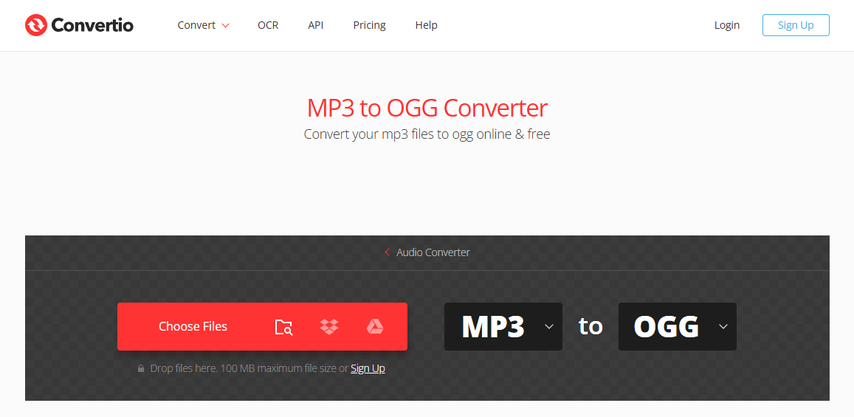
Task: Open the OGG target format dropdown
Action: point(677,327)
